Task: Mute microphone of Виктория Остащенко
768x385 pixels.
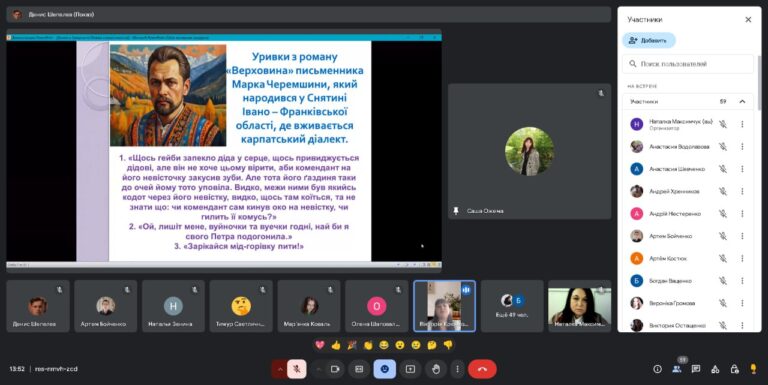Action: point(723,325)
